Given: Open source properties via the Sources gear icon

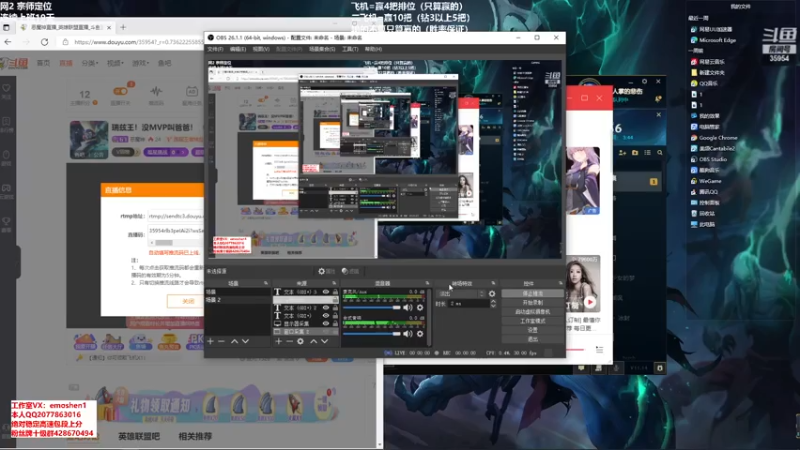Looking at the screenshot, I should point(301,341).
